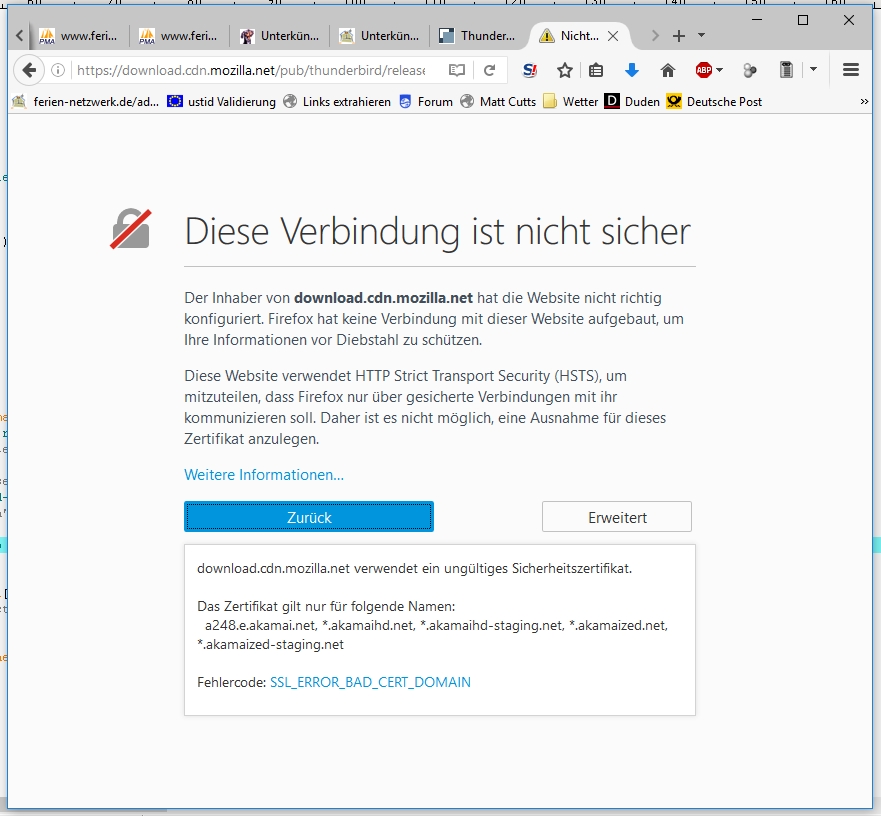Switch to second www.feri... tab
Image resolution: width=881 pixels, height=816 pixels.
[179, 36]
